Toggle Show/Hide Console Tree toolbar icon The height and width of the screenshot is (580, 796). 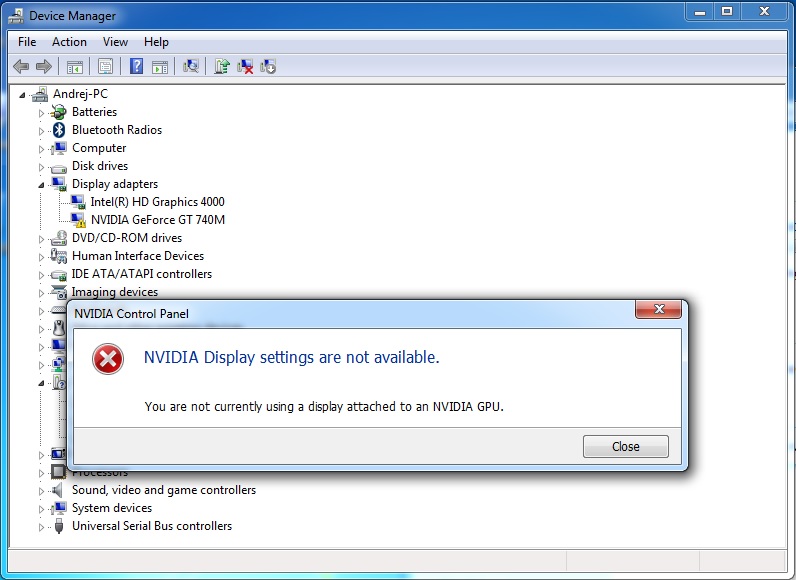pos(75,66)
